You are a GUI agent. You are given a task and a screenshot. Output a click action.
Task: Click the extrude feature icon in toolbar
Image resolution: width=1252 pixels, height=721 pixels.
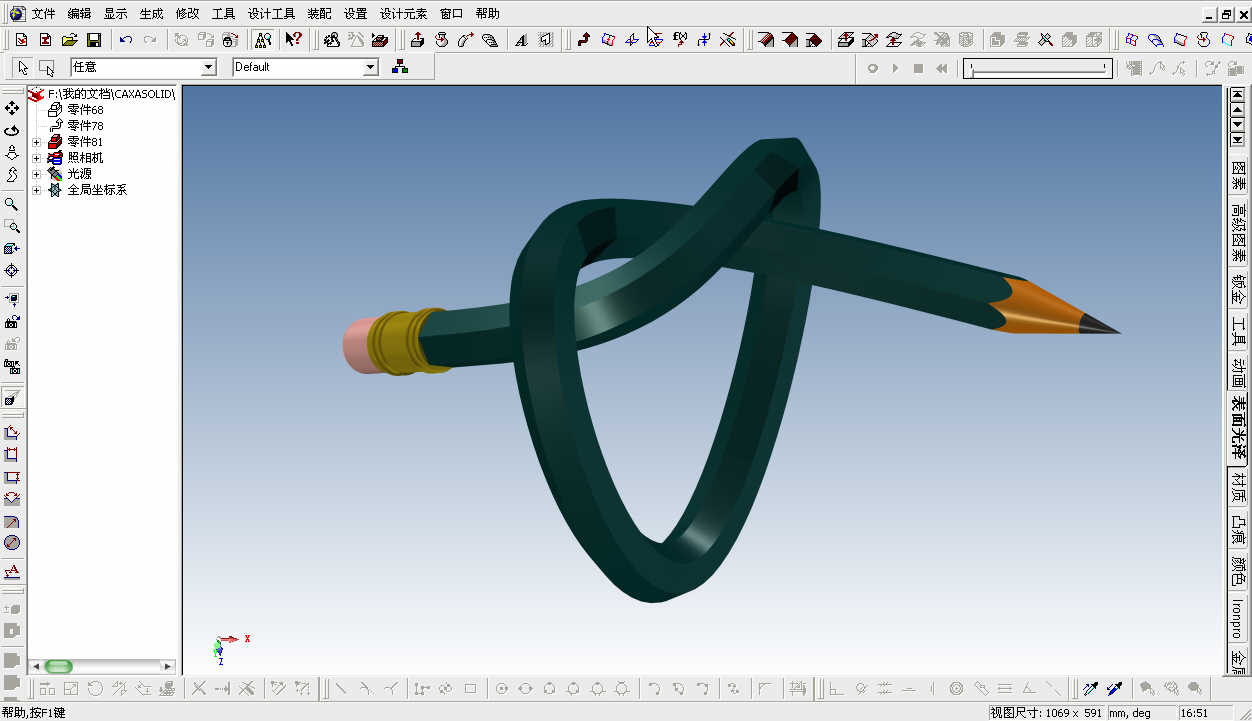(x=417, y=40)
